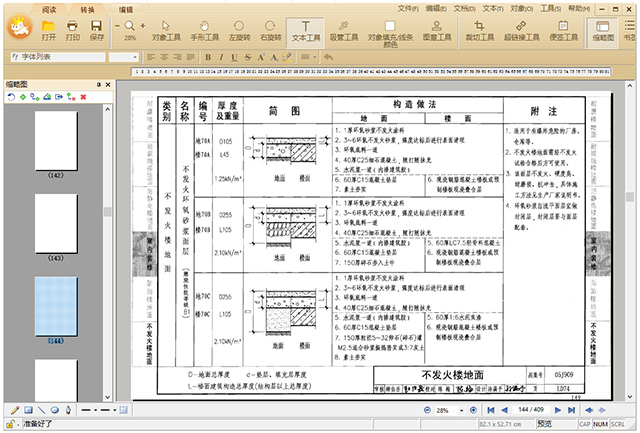Switch to the 阅读 tab
This screenshot has height=433, width=640.
49,9
